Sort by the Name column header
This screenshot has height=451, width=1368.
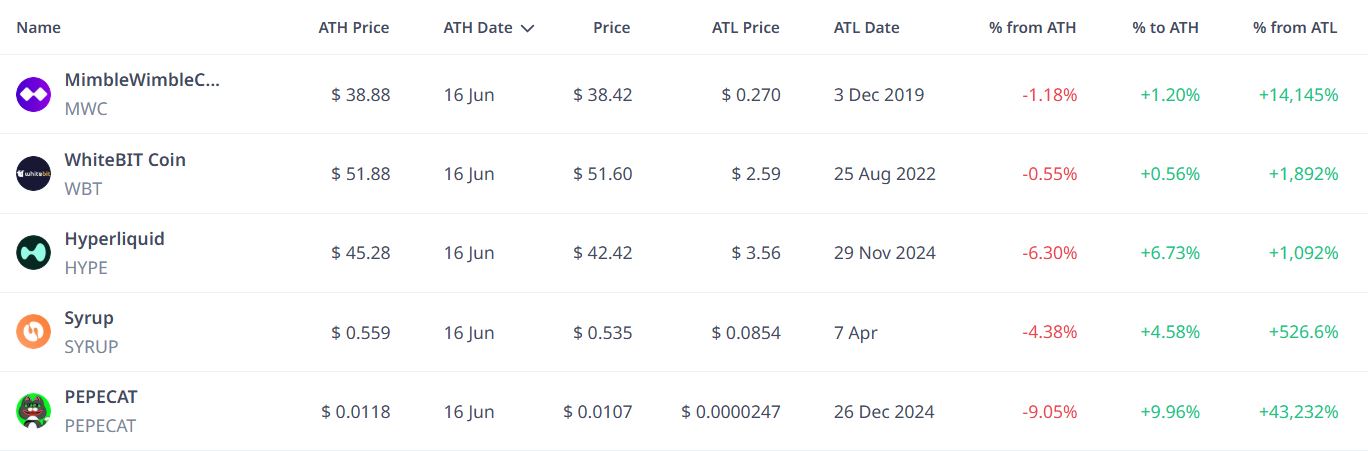pyautogui.click(x=39, y=28)
